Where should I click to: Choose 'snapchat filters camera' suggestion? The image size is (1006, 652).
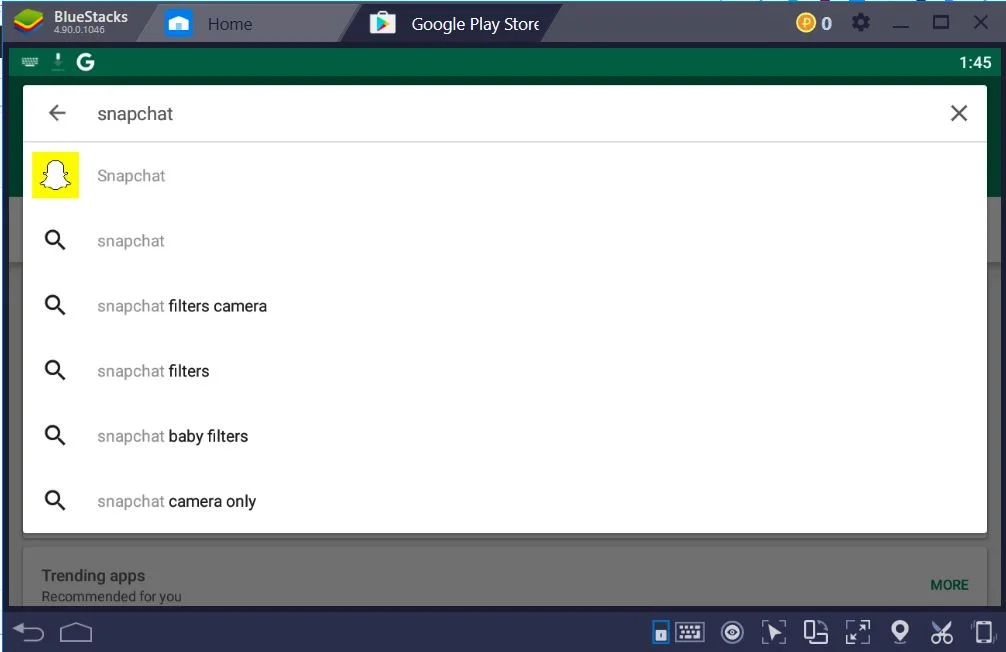pyautogui.click(x=505, y=306)
